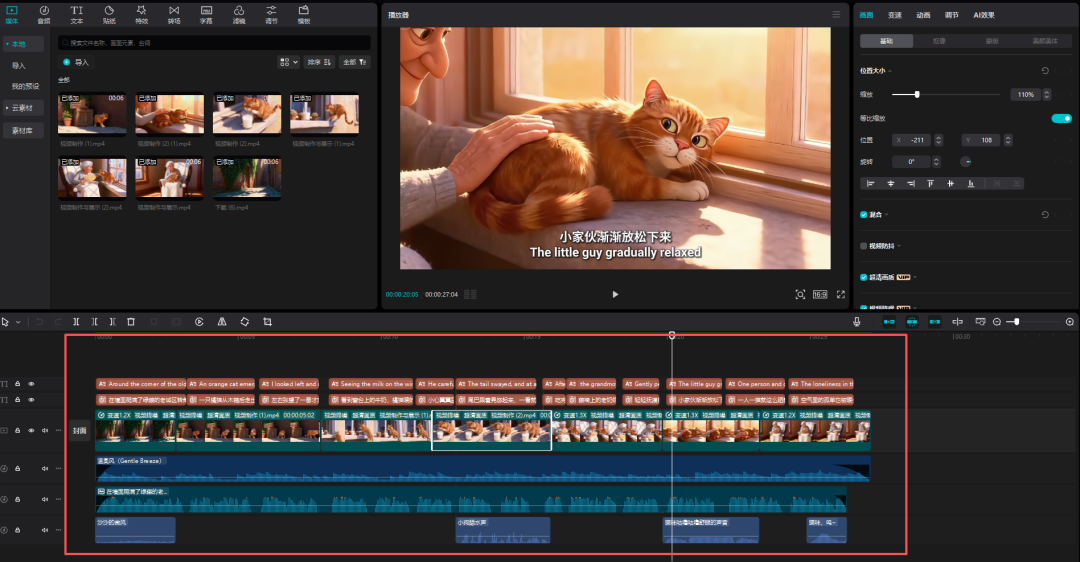This screenshot has width=1080, height=562.
Task: Select the Mask (蒙版) sub-tab
Action: click(992, 41)
